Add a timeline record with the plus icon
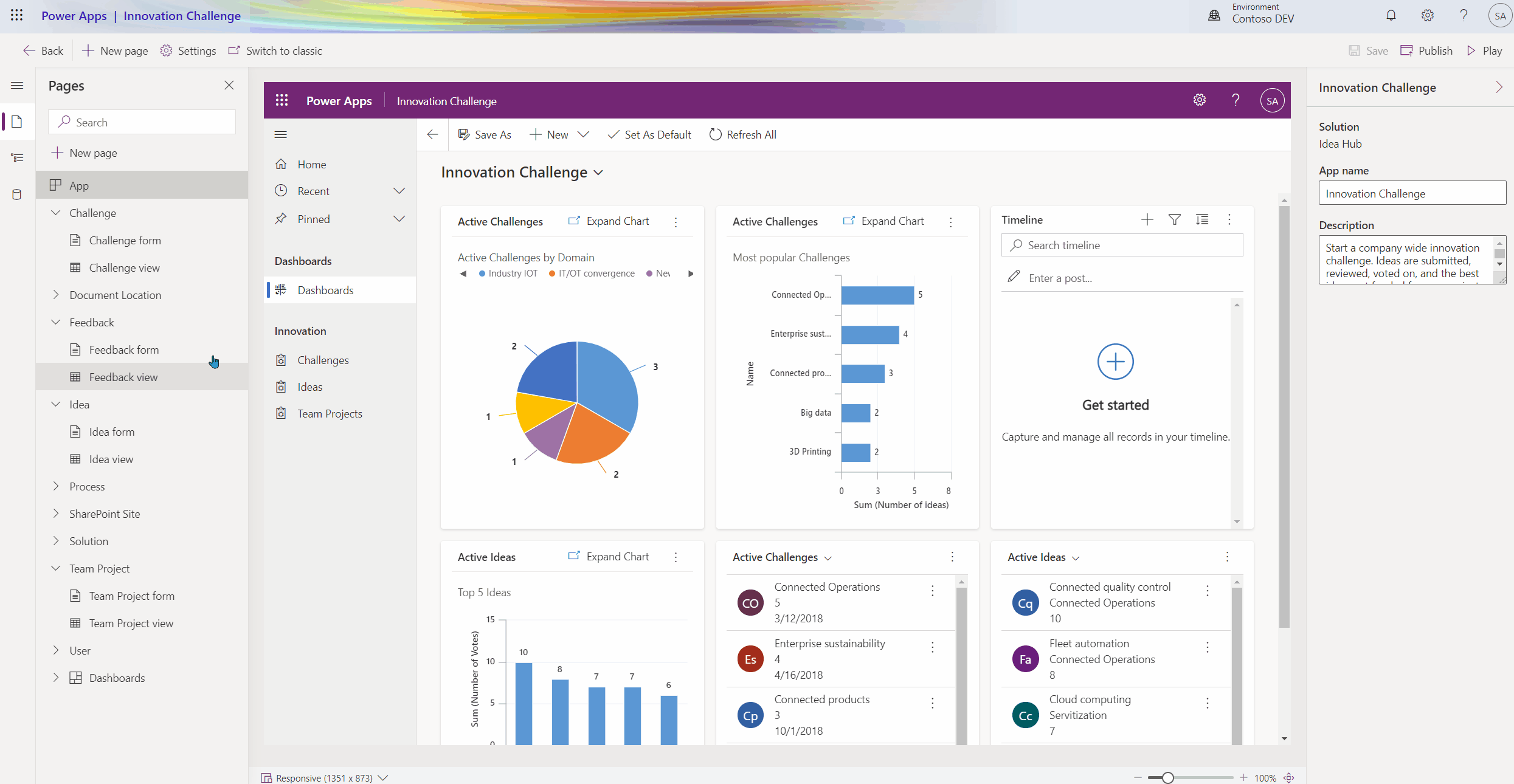Image resolution: width=1514 pixels, height=784 pixels. [x=1147, y=219]
